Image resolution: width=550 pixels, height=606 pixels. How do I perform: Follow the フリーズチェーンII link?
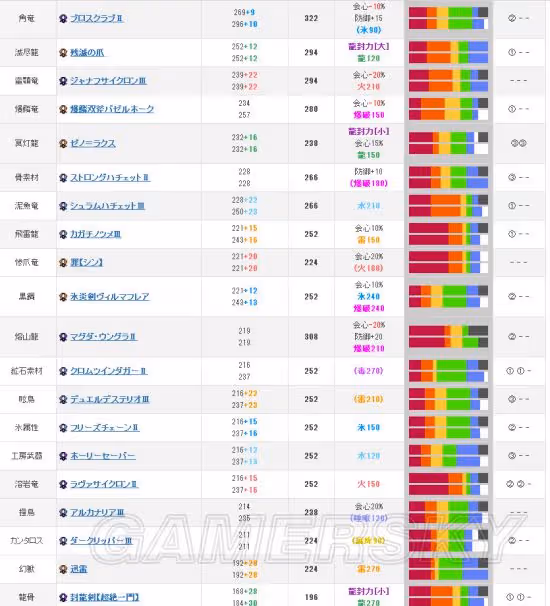104,427
